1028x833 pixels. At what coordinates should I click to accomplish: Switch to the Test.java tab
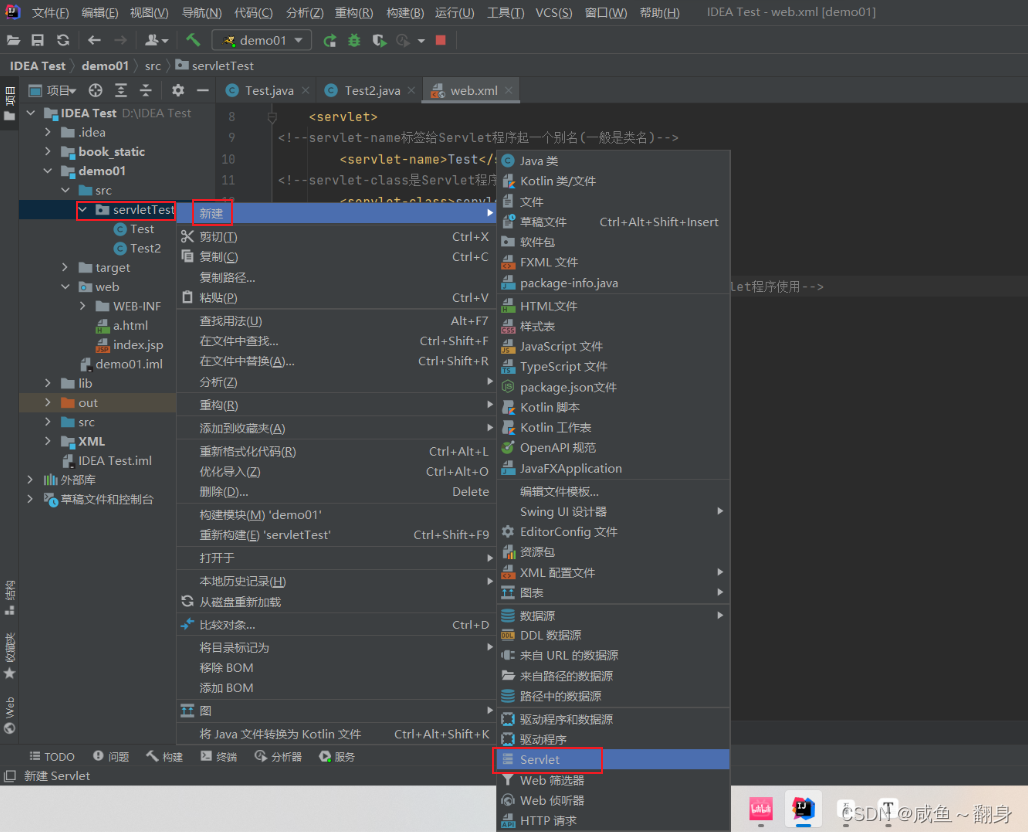click(269, 90)
